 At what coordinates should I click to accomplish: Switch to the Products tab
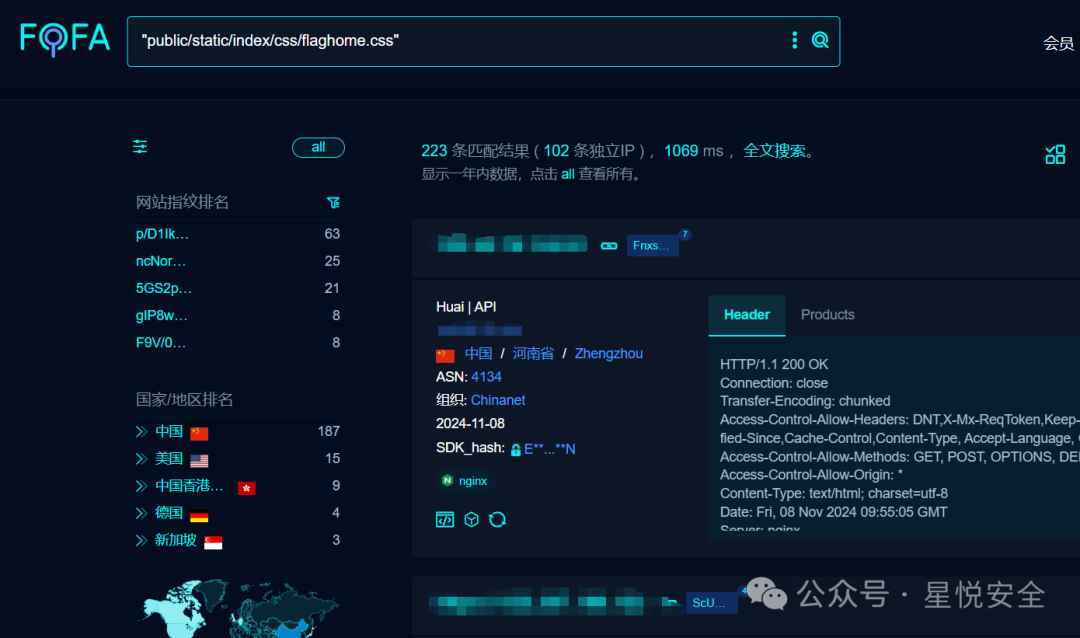(827, 315)
